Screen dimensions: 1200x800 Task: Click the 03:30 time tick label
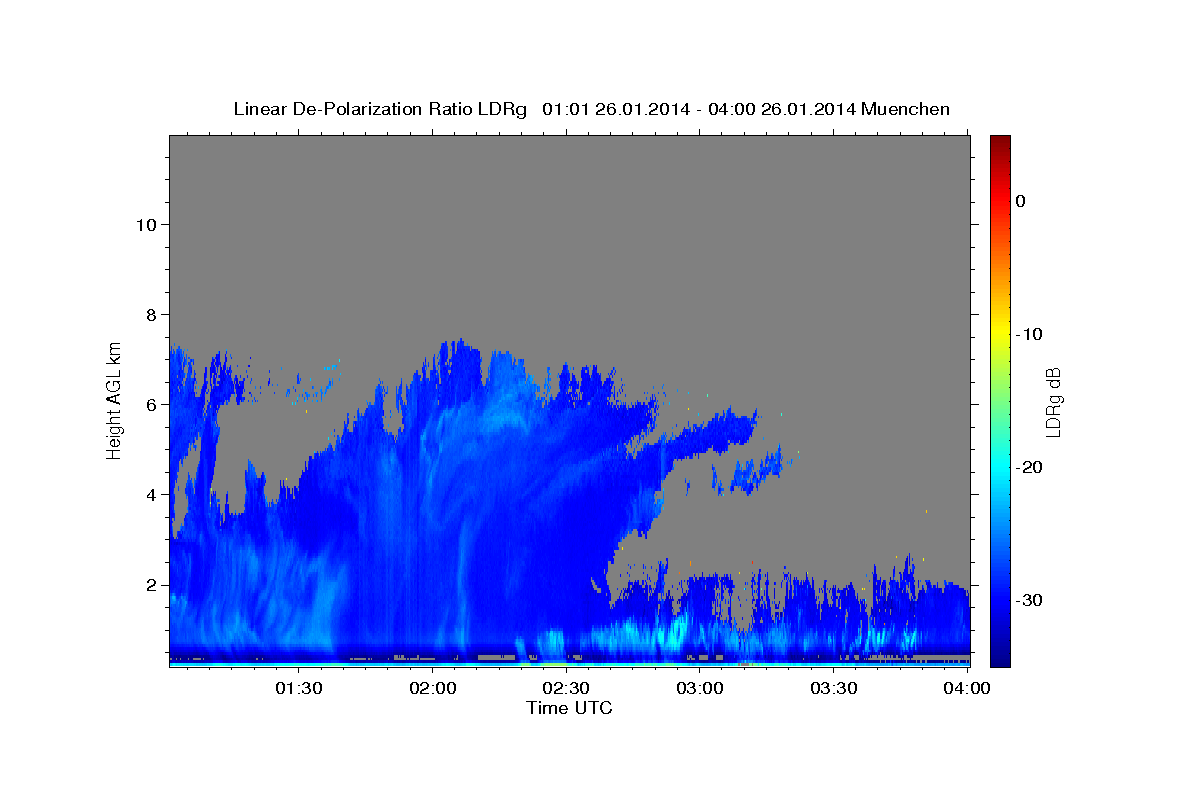point(834,688)
